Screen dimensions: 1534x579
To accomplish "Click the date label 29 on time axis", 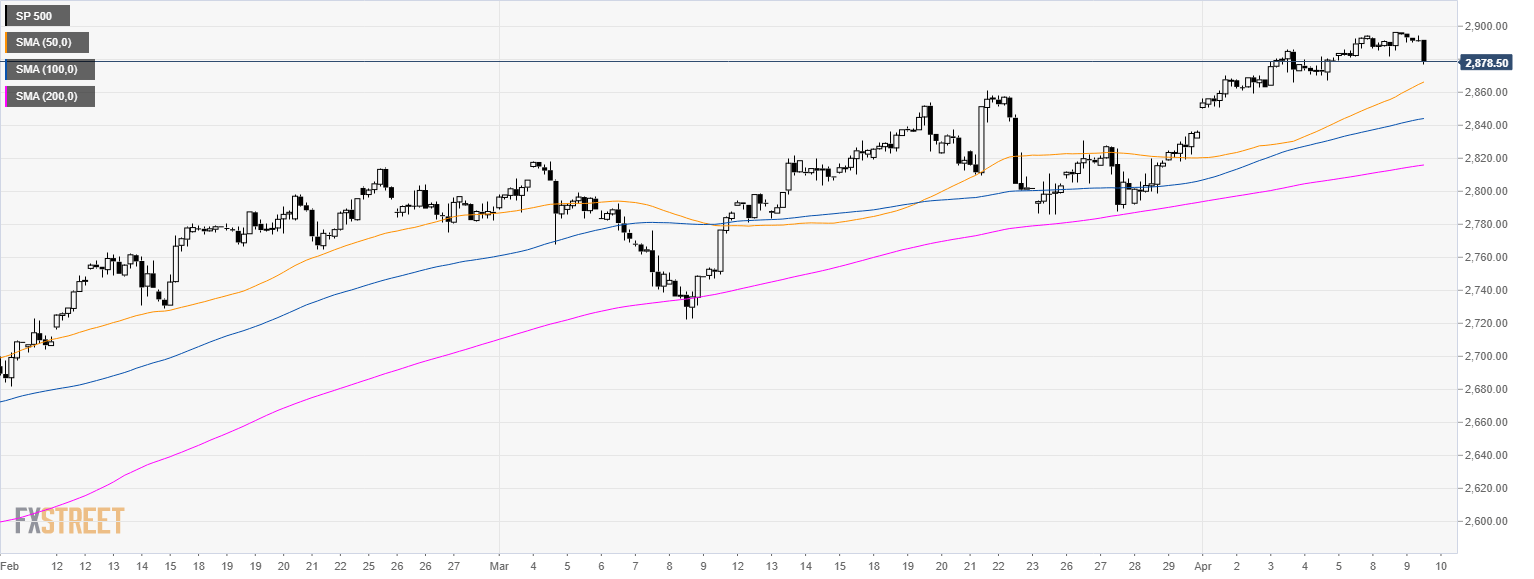I will (1168, 566).
